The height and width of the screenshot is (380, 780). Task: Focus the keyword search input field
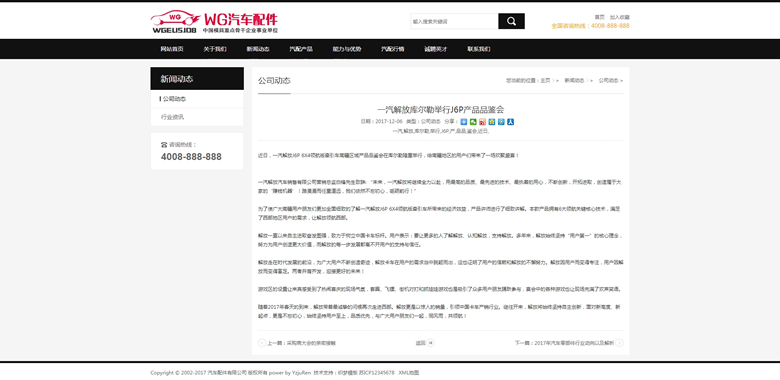pyautogui.click(x=454, y=21)
